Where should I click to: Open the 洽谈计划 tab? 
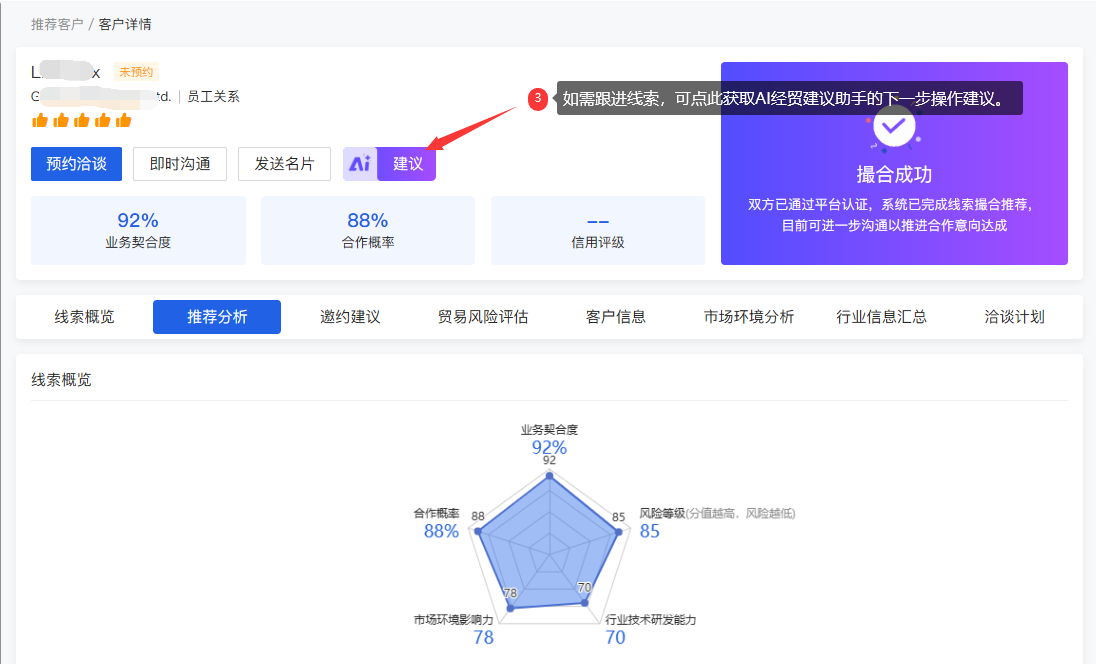pos(1014,317)
